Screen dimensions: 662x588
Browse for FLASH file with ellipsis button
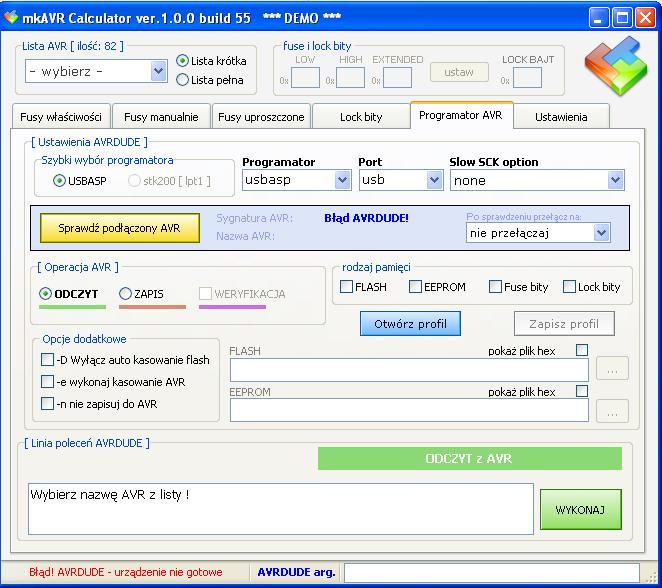pos(612,369)
